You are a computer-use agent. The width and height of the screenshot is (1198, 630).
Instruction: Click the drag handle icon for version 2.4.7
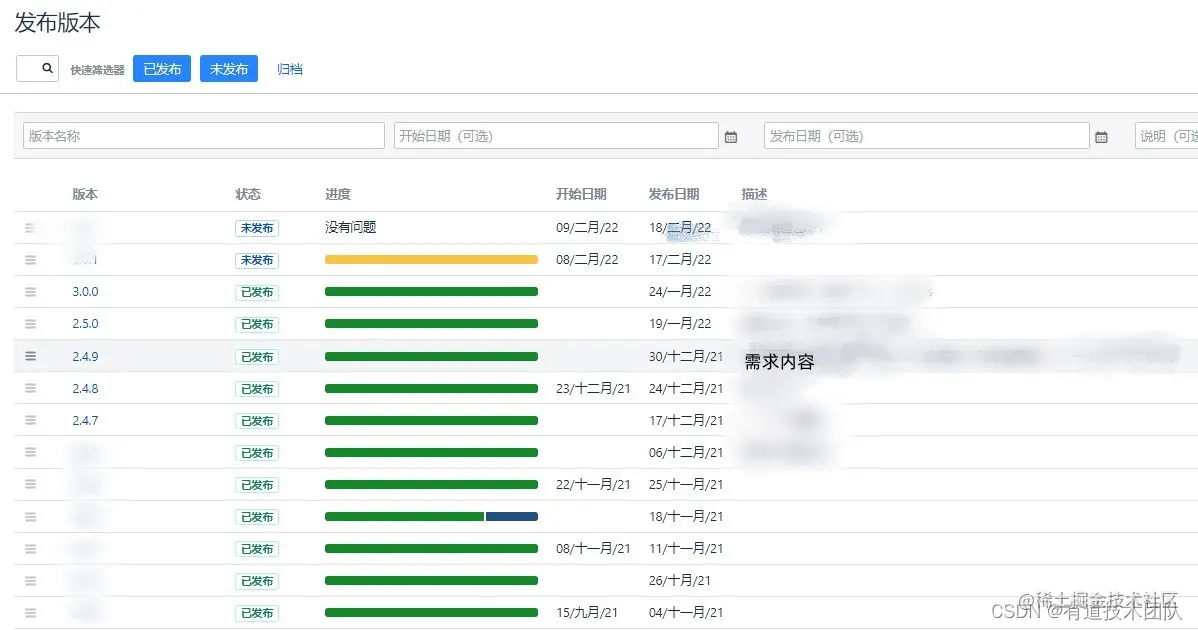click(29, 420)
